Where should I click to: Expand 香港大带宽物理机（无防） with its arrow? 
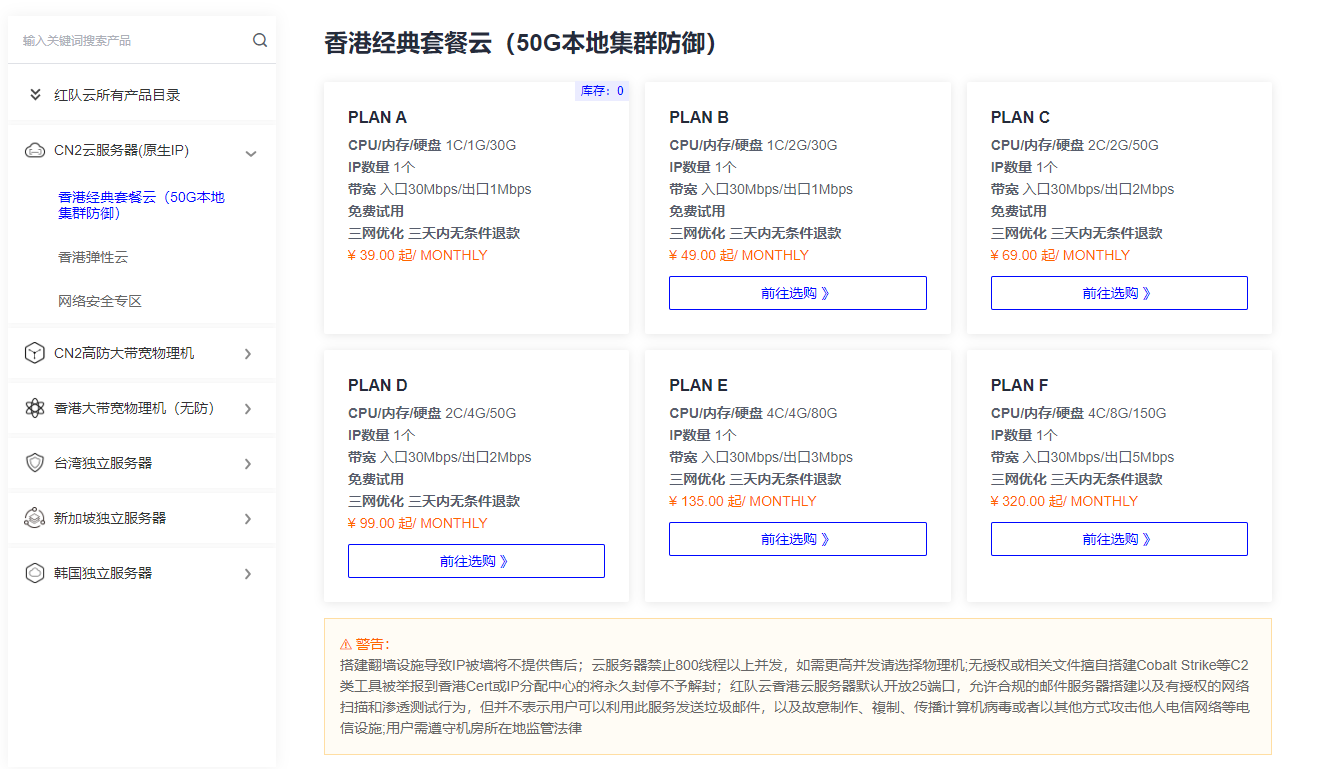(248, 409)
